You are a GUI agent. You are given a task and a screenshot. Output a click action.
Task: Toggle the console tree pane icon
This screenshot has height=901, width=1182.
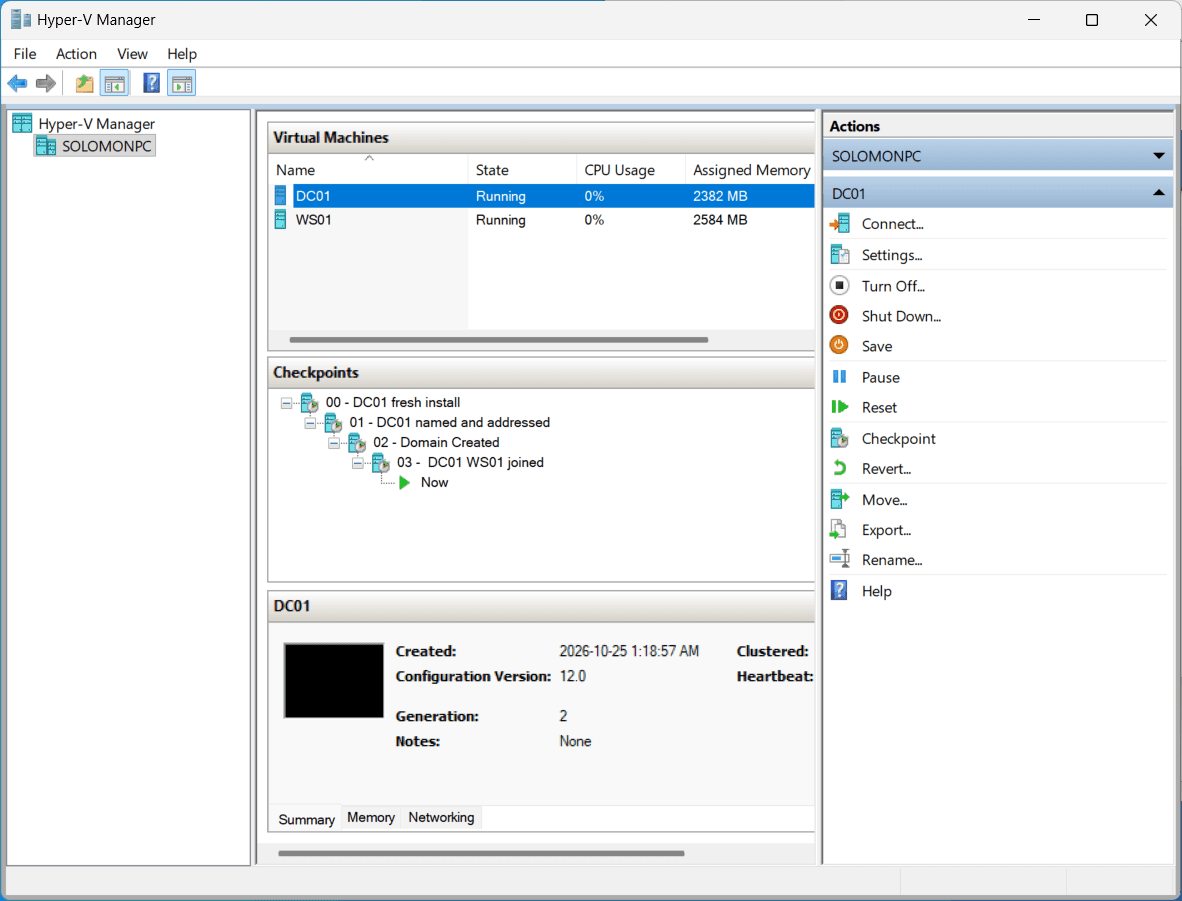tap(115, 83)
